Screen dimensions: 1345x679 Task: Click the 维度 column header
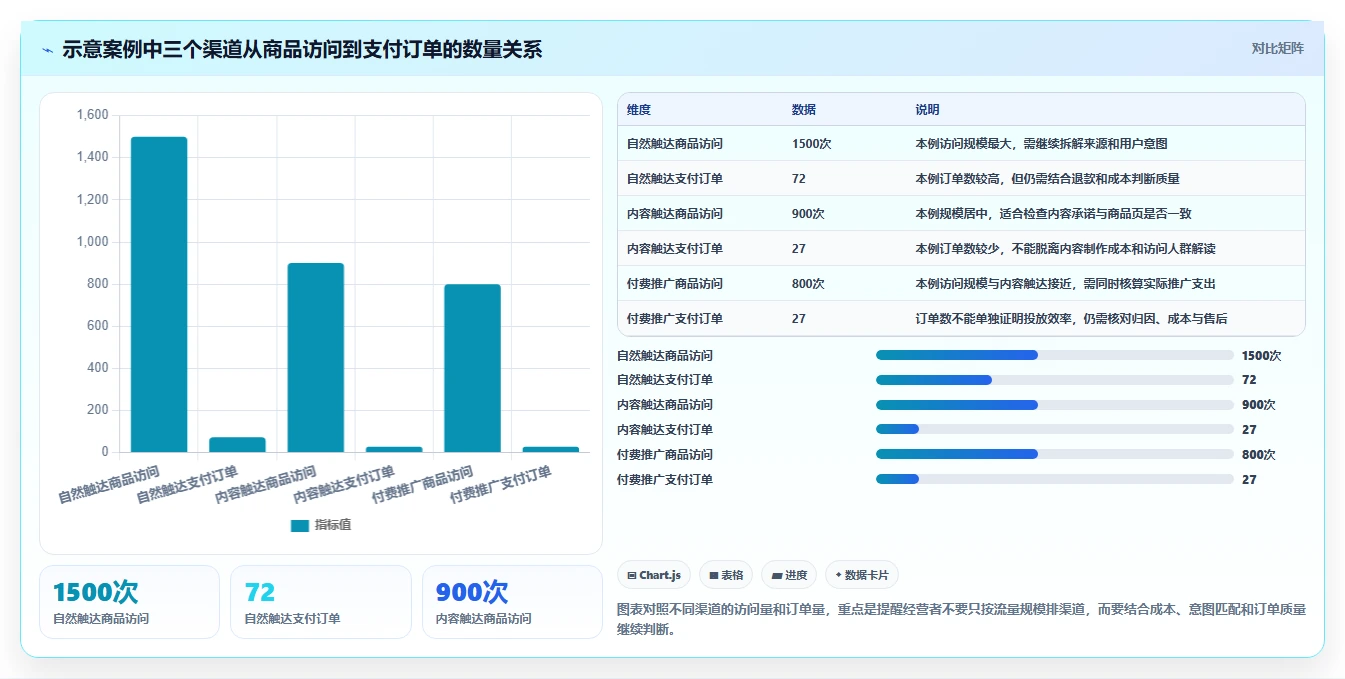point(638,110)
